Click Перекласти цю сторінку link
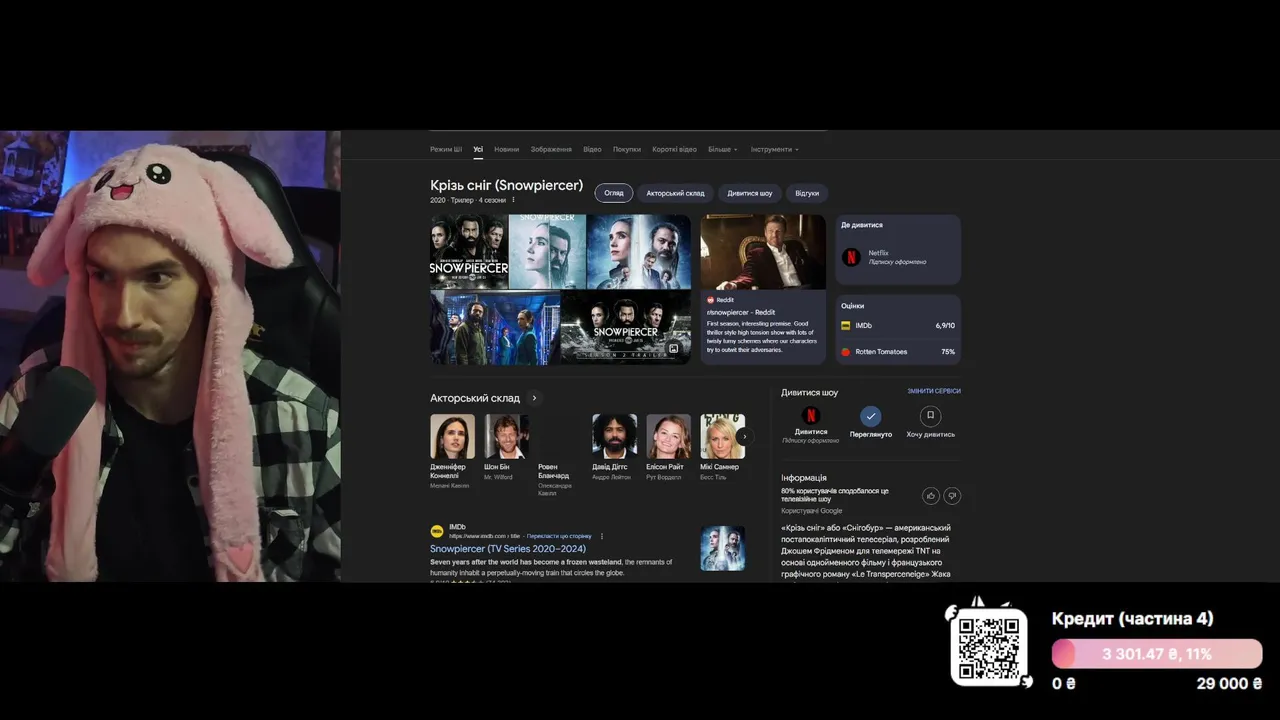The image size is (1280, 720). [x=559, y=536]
